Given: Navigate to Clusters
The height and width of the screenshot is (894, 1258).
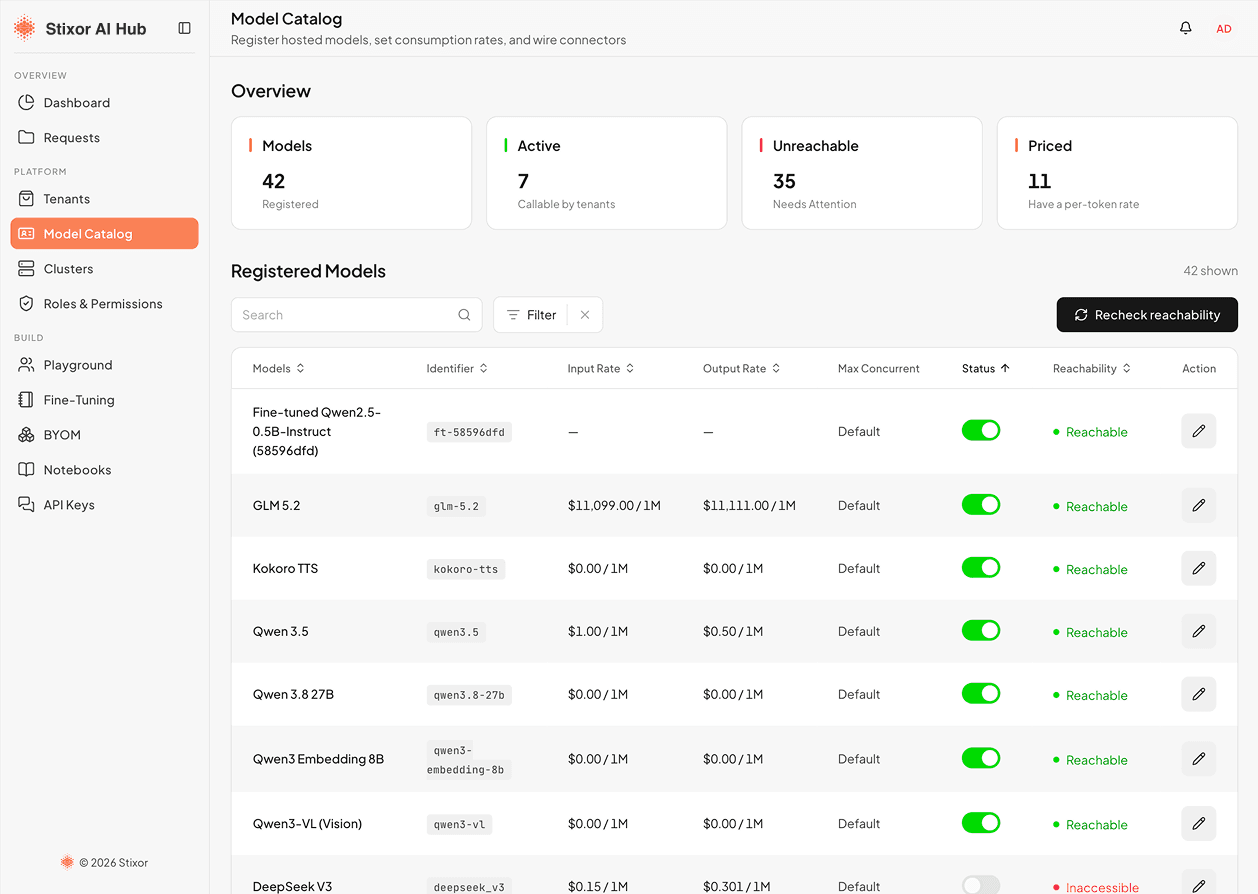Looking at the screenshot, I should [x=104, y=269].
